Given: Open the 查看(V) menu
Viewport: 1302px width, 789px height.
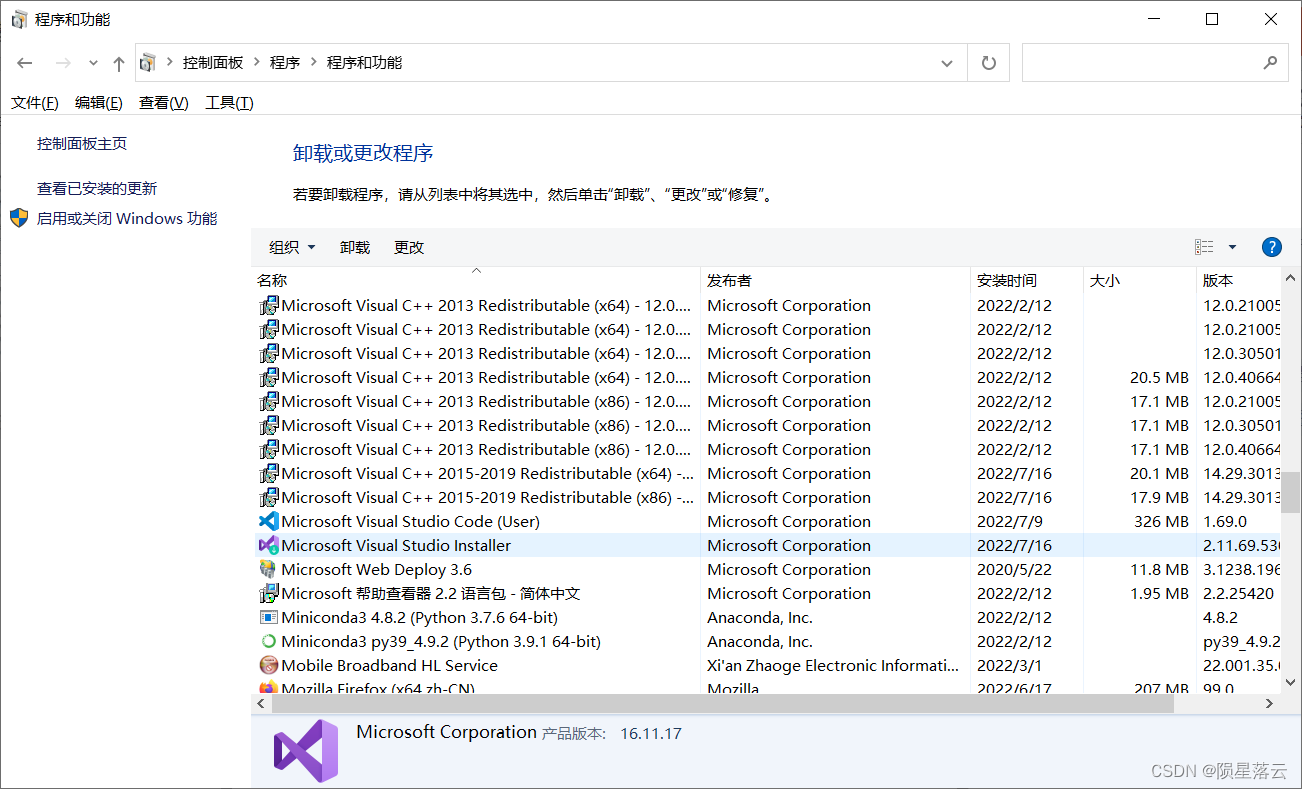Looking at the screenshot, I should tap(164, 103).
